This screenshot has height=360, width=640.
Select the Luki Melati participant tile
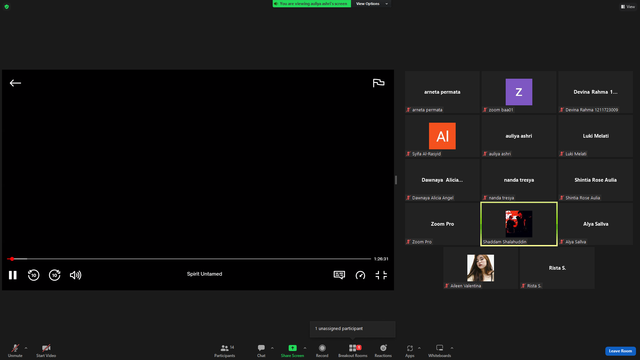click(596, 136)
